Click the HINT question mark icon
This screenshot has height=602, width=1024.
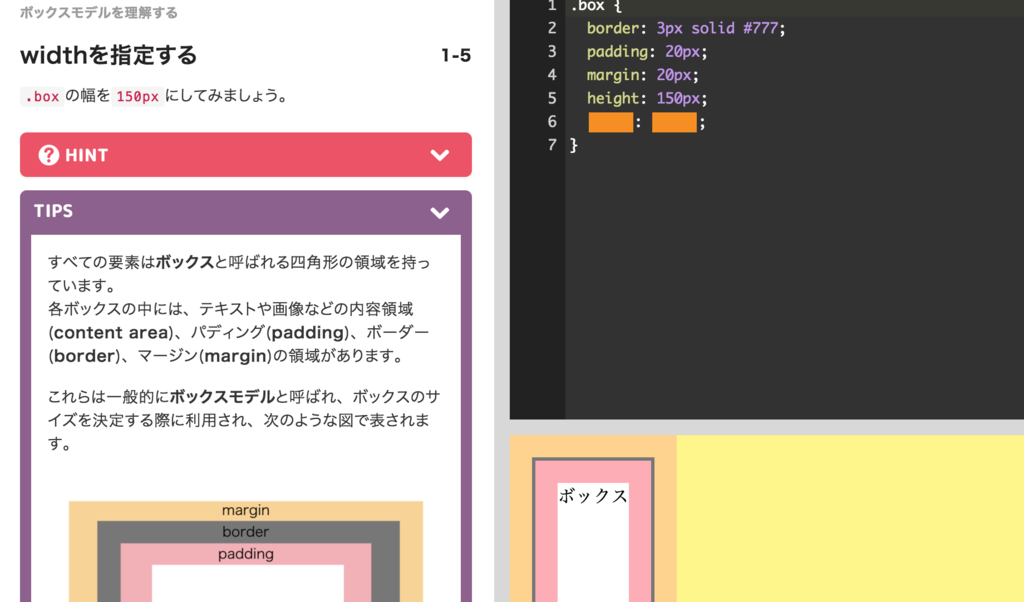click(48, 155)
